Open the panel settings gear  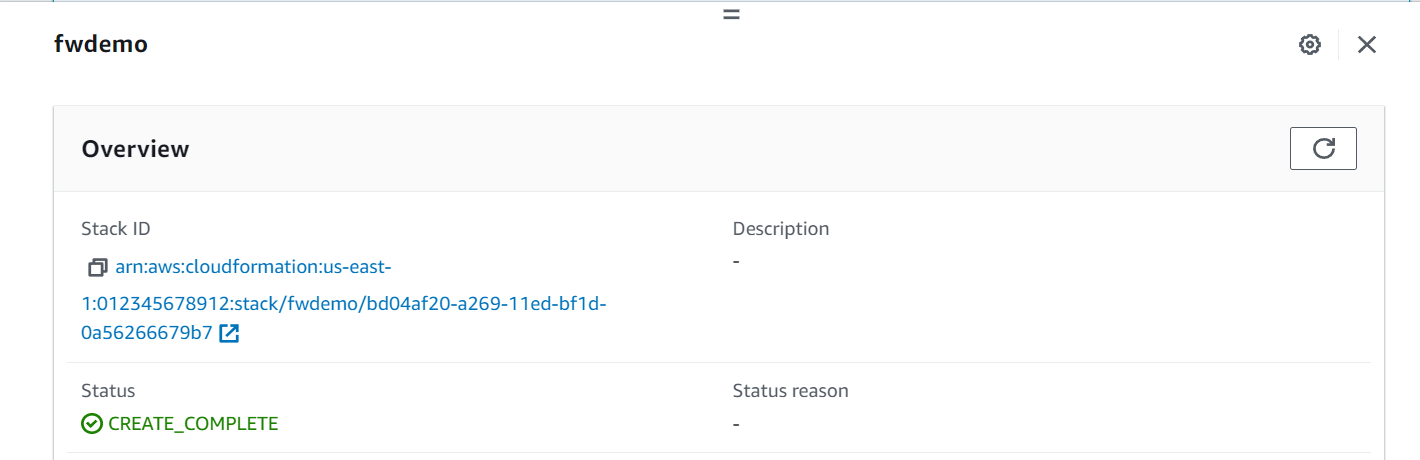click(1309, 45)
